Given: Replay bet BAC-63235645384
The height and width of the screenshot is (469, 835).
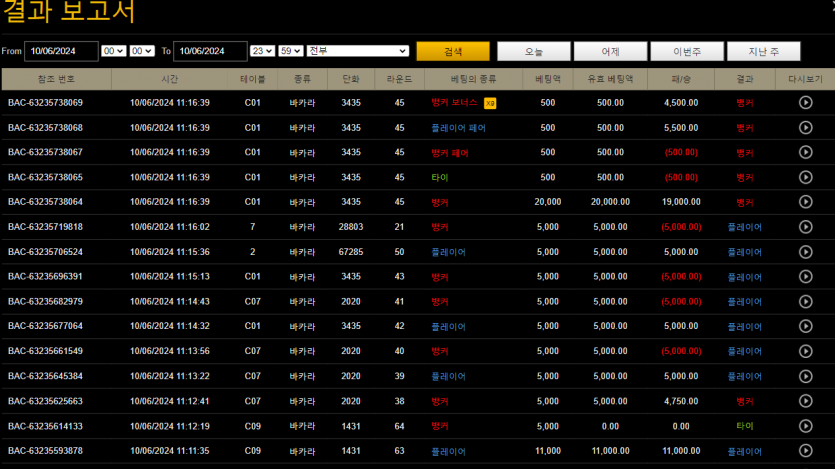Looking at the screenshot, I should [805, 376].
